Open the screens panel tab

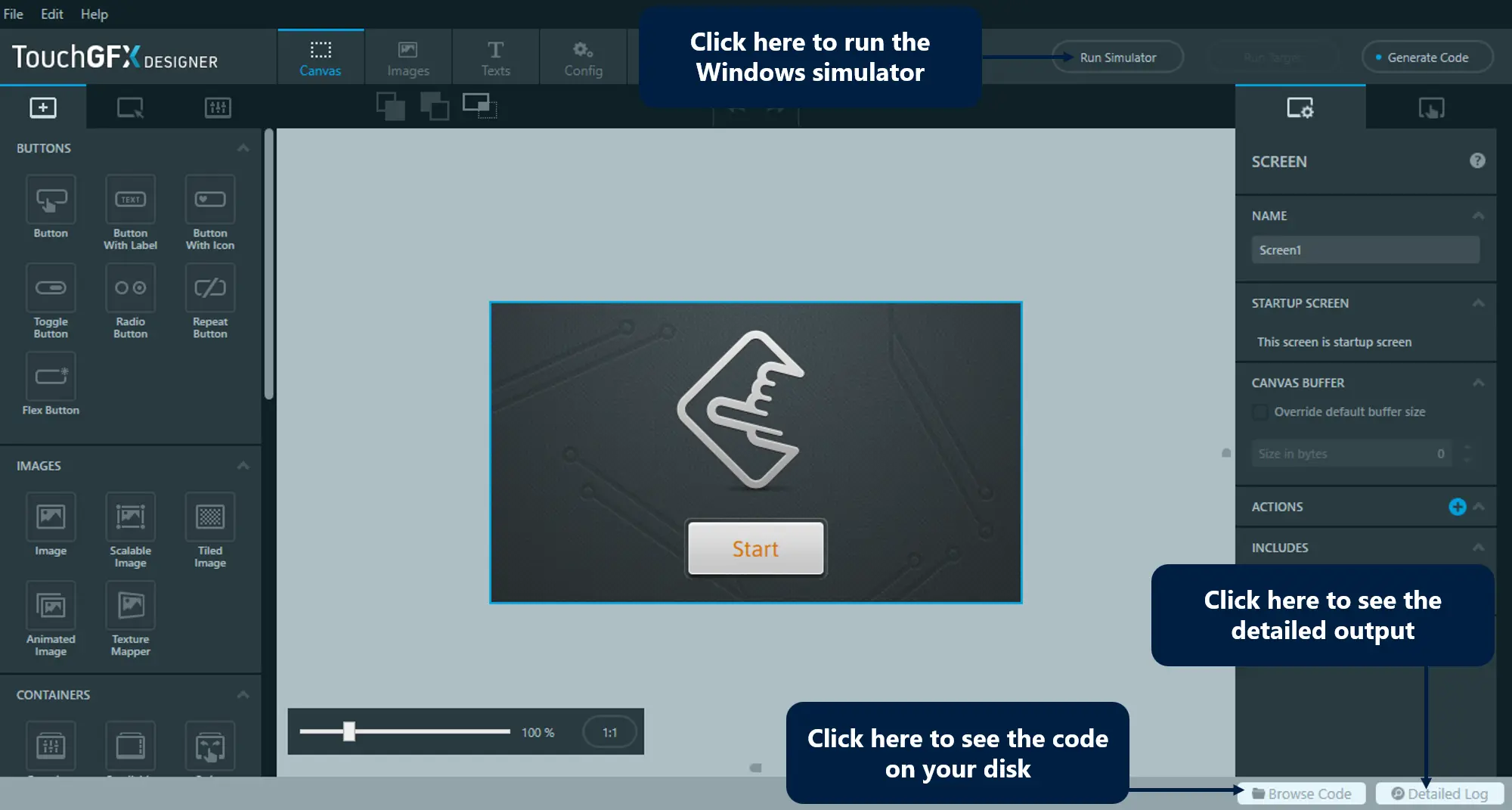pos(130,107)
